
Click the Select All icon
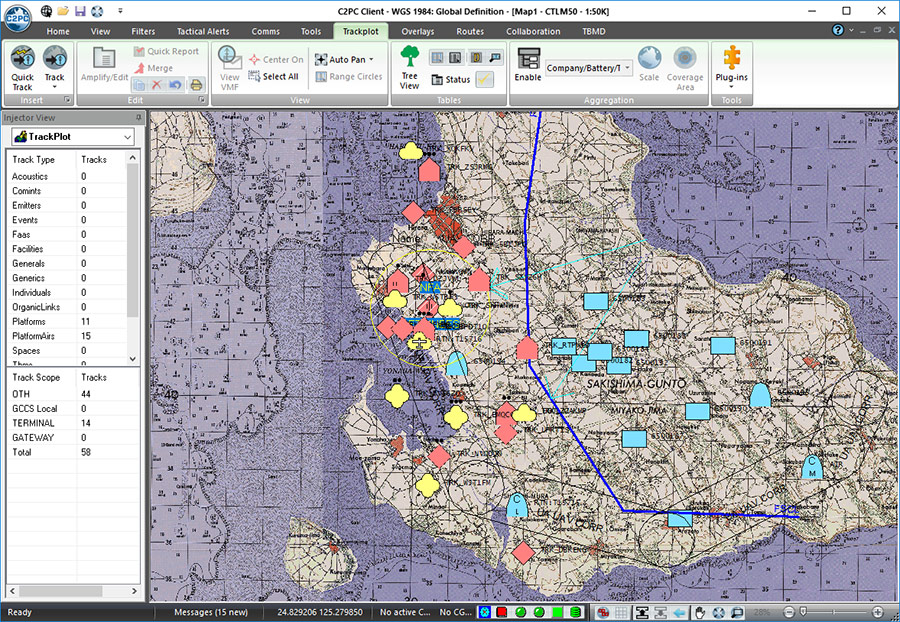click(x=255, y=76)
